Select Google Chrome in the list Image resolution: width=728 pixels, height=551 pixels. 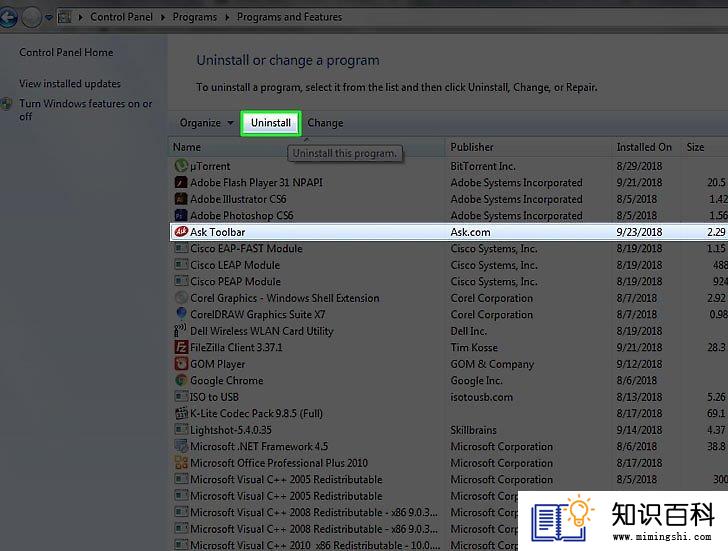[x=227, y=381]
